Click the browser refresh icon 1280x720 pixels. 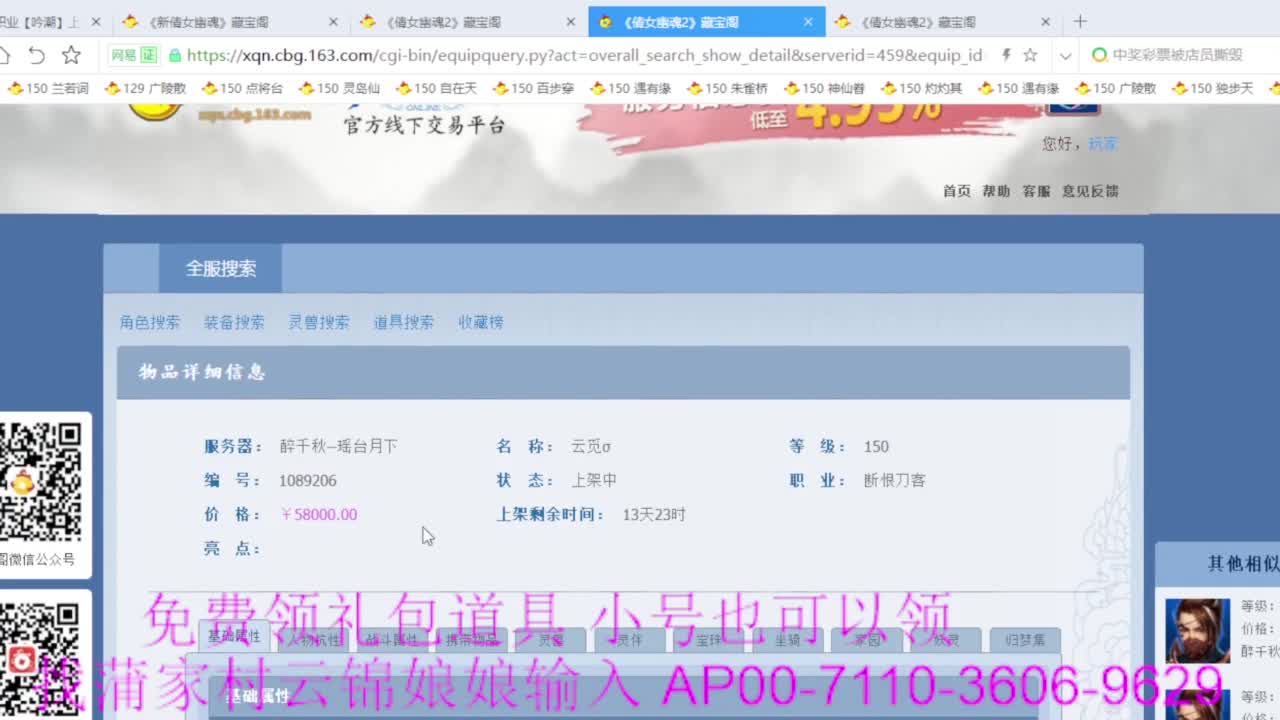[x=36, y=56]
